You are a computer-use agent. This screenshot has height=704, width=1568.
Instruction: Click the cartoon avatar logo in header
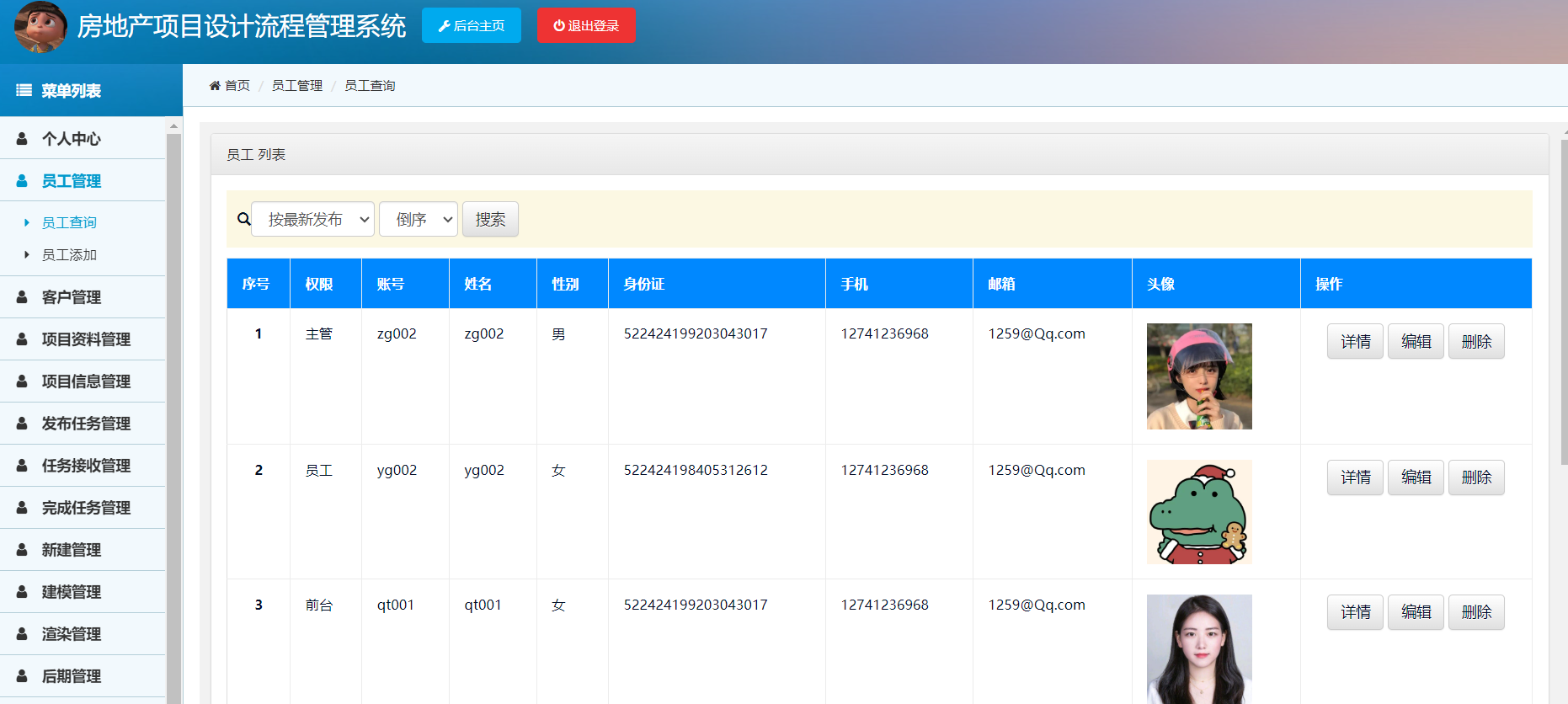[x=40, y=27]
